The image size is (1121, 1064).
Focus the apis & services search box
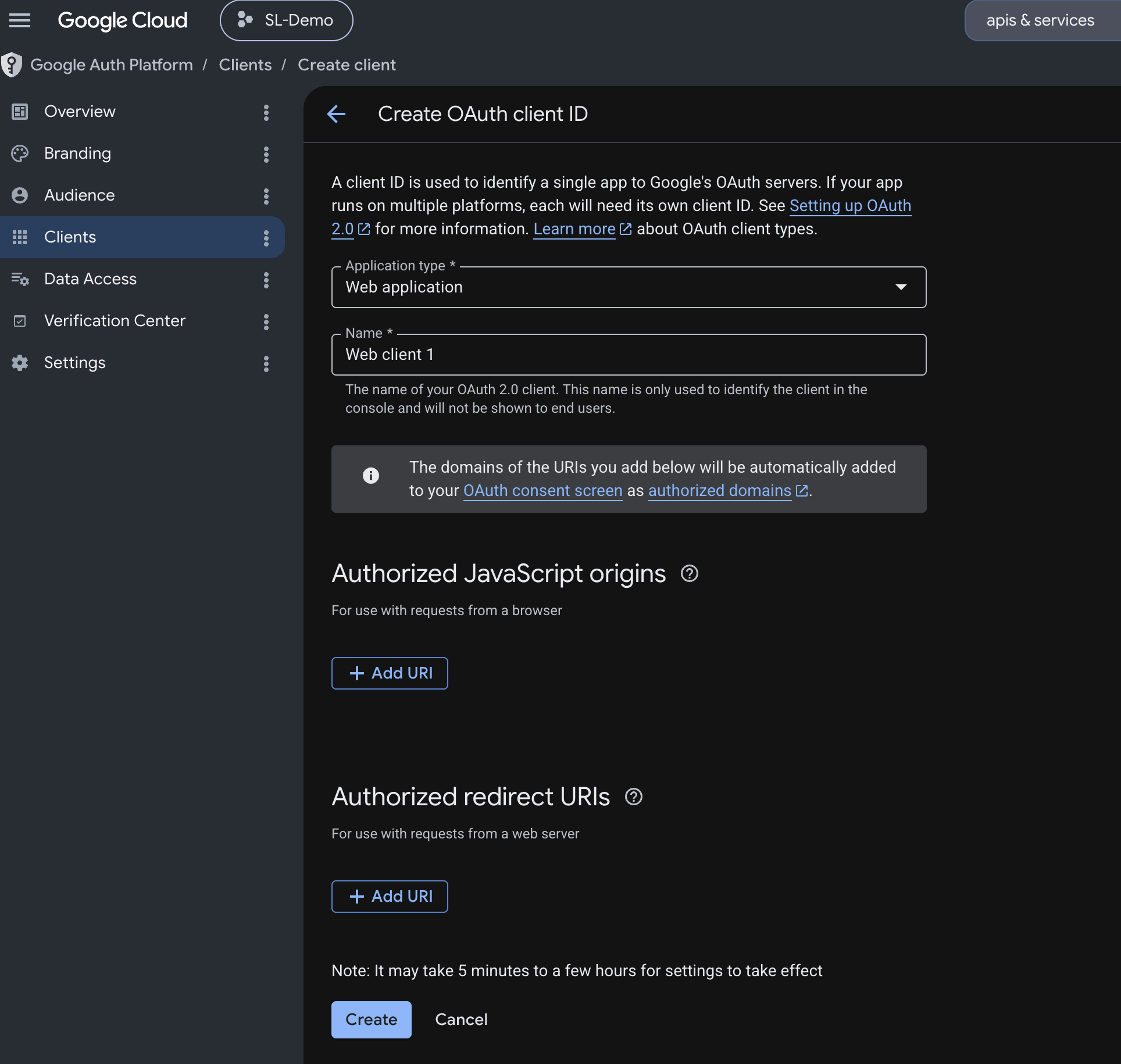click(1043, 20)
